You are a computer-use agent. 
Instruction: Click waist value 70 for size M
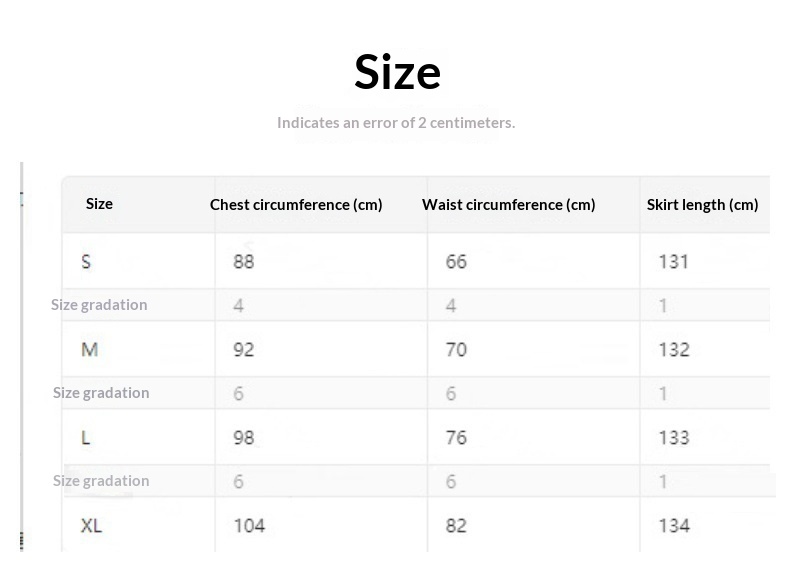point(456,350)
